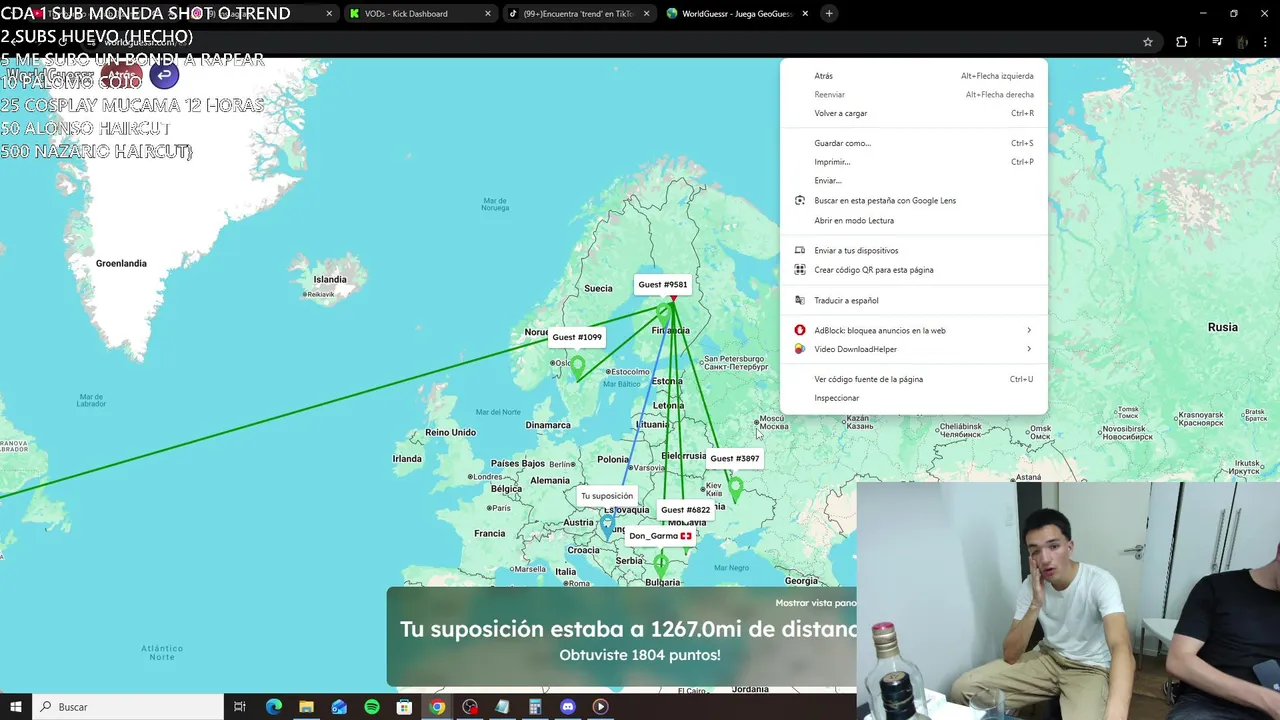
Task: Expand the Video DownloadHelper submenu arrow
Action: [x=1029, y=349]
